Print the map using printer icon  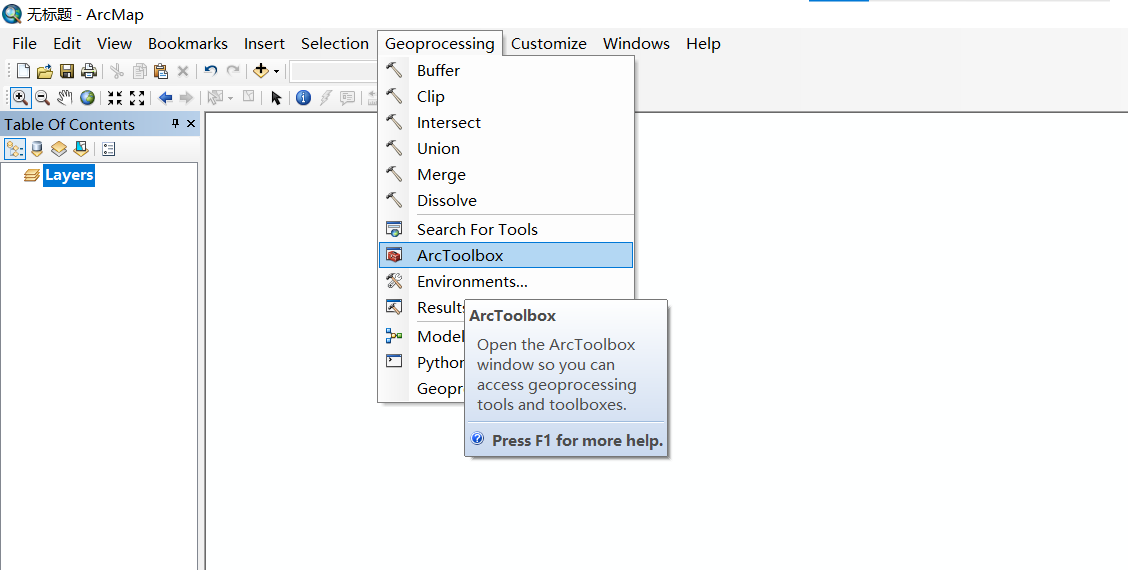point(88,71)
